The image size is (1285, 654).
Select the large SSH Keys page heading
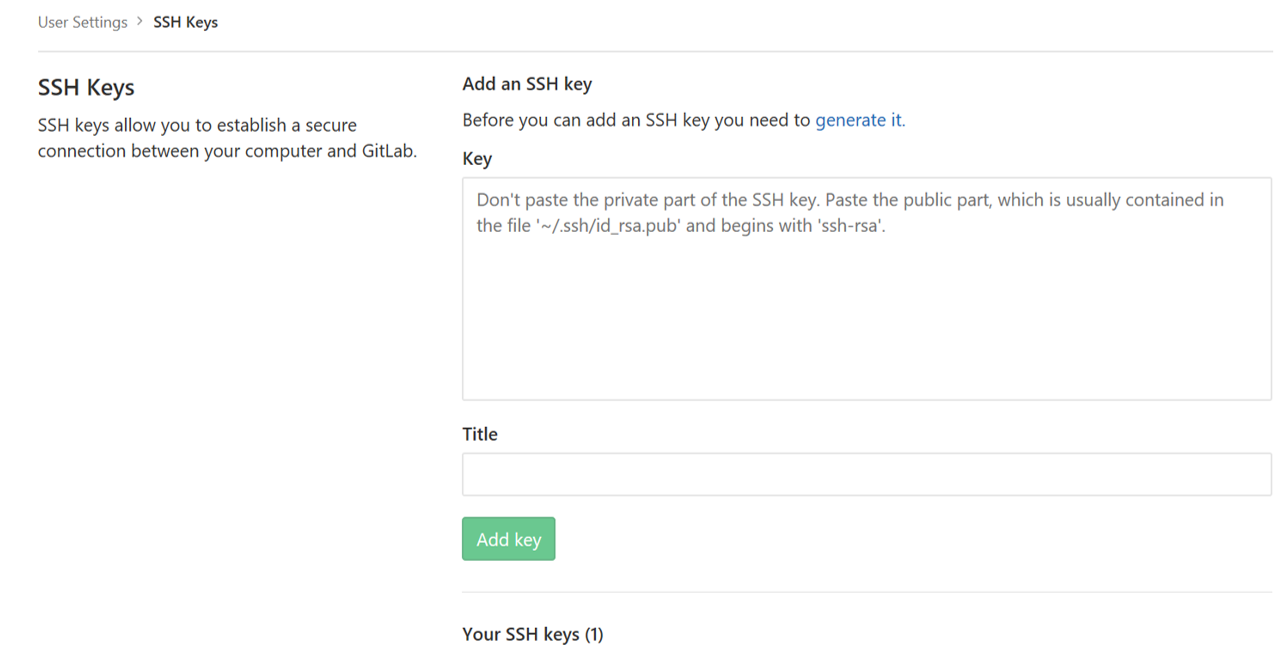(x=86, y=88)
